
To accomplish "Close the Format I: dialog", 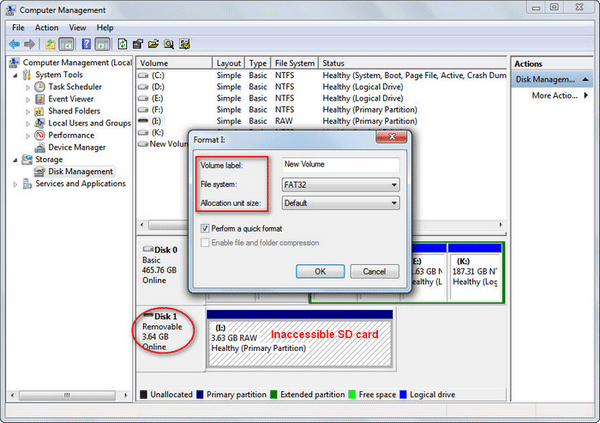I will pyautogui.click(x=391, y=137).
